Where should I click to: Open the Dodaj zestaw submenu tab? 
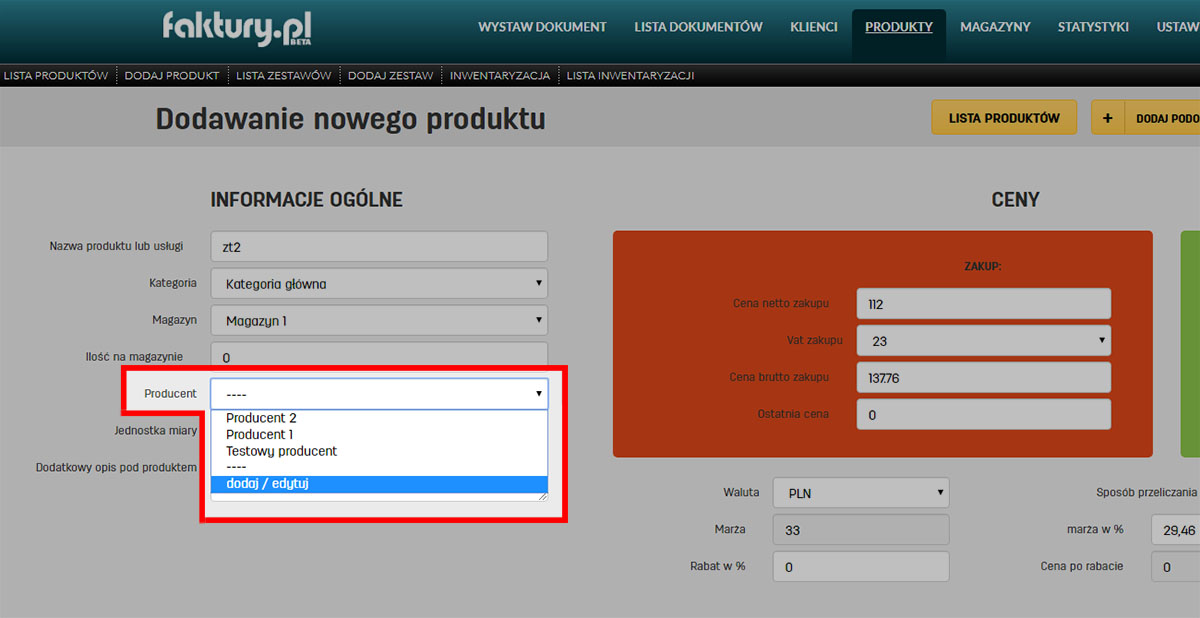click(390, 75)
